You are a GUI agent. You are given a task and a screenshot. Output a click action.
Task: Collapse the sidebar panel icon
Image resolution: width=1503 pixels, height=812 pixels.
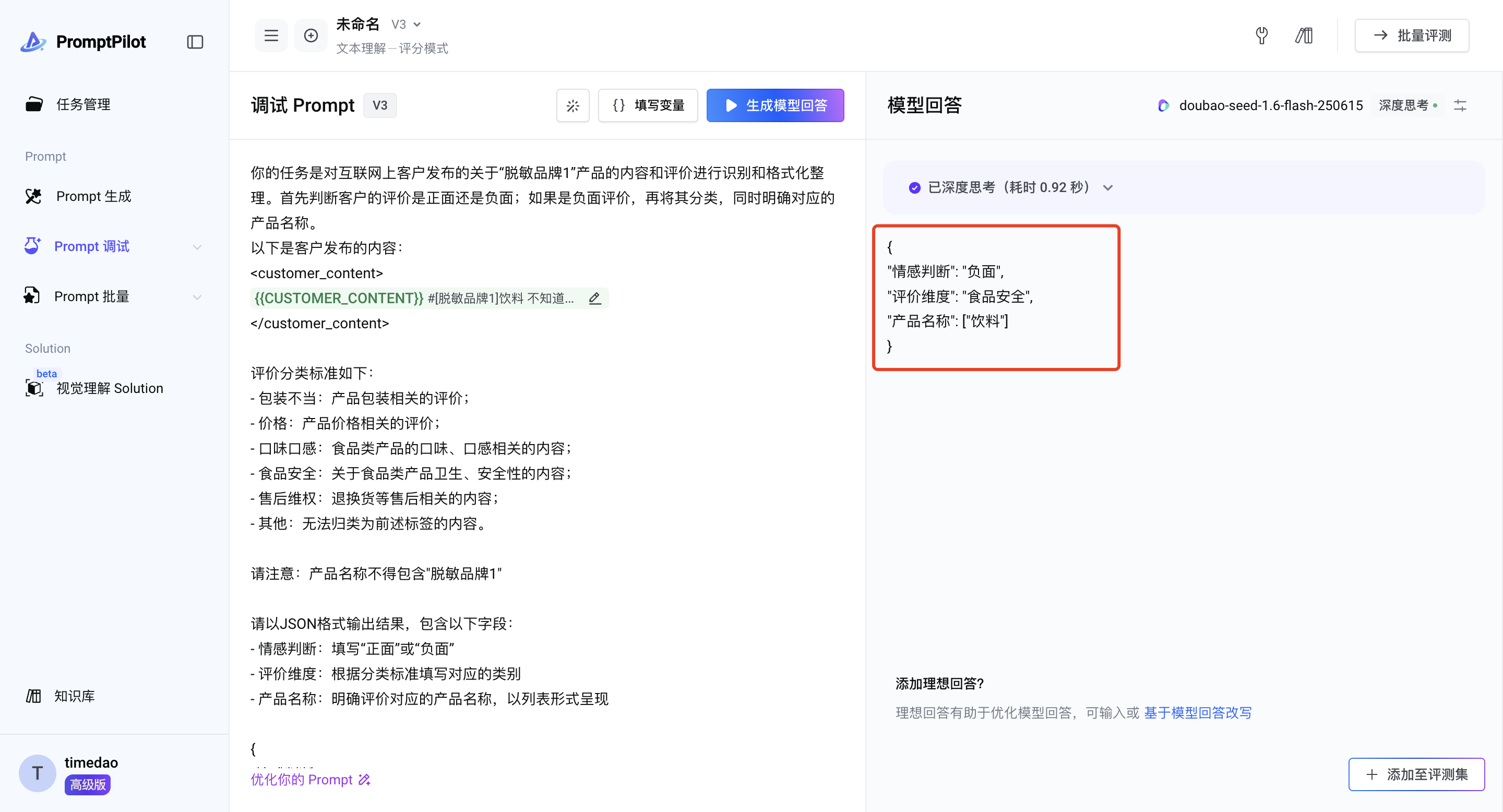pyautogui.click(x=195, y=42)
